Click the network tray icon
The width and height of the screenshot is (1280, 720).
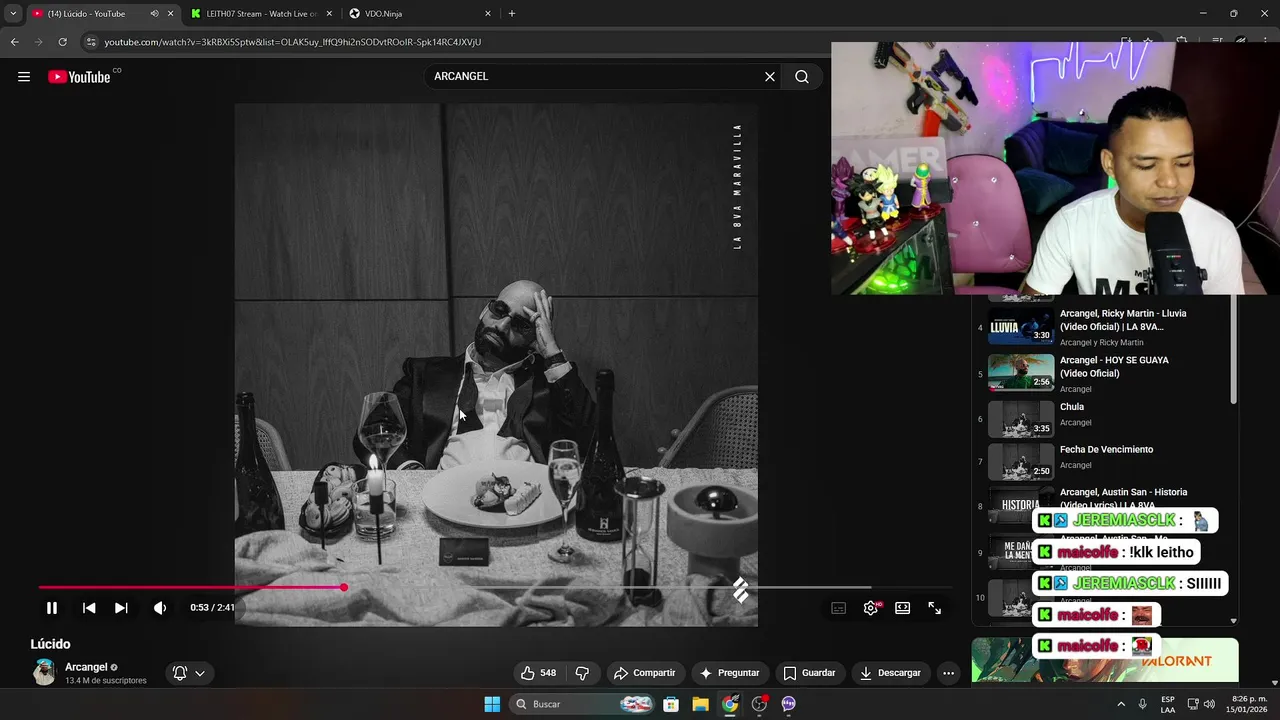tap(1192, 704)
